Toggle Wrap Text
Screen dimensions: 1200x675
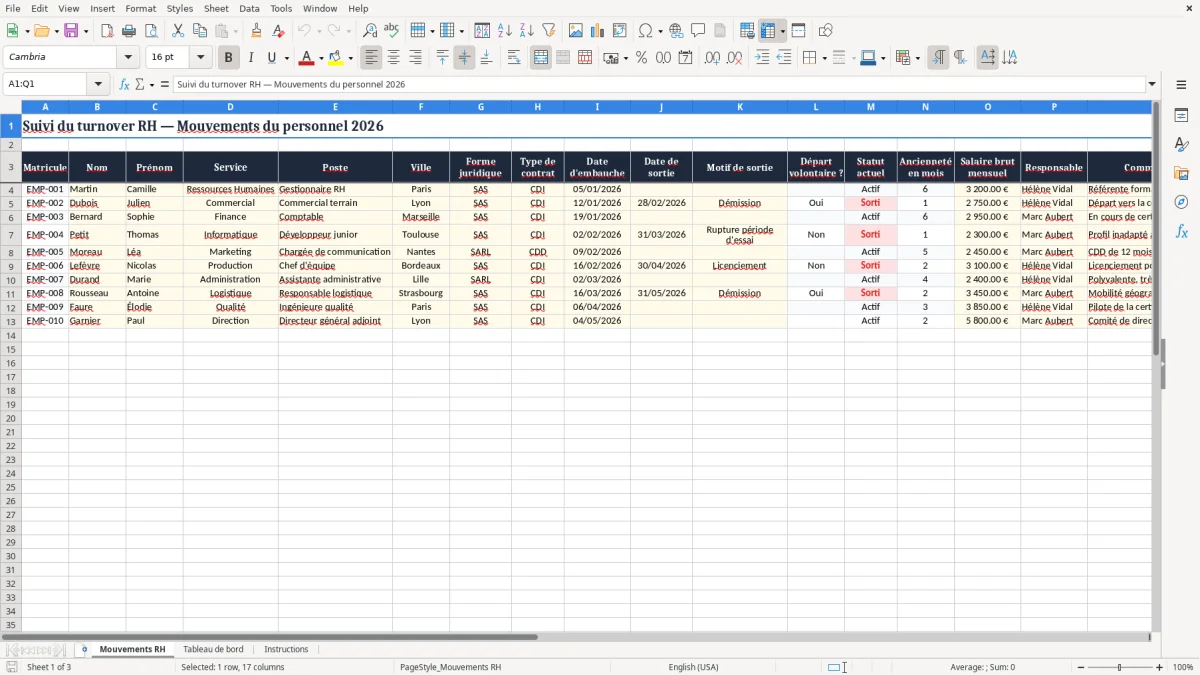coord(514,58)
